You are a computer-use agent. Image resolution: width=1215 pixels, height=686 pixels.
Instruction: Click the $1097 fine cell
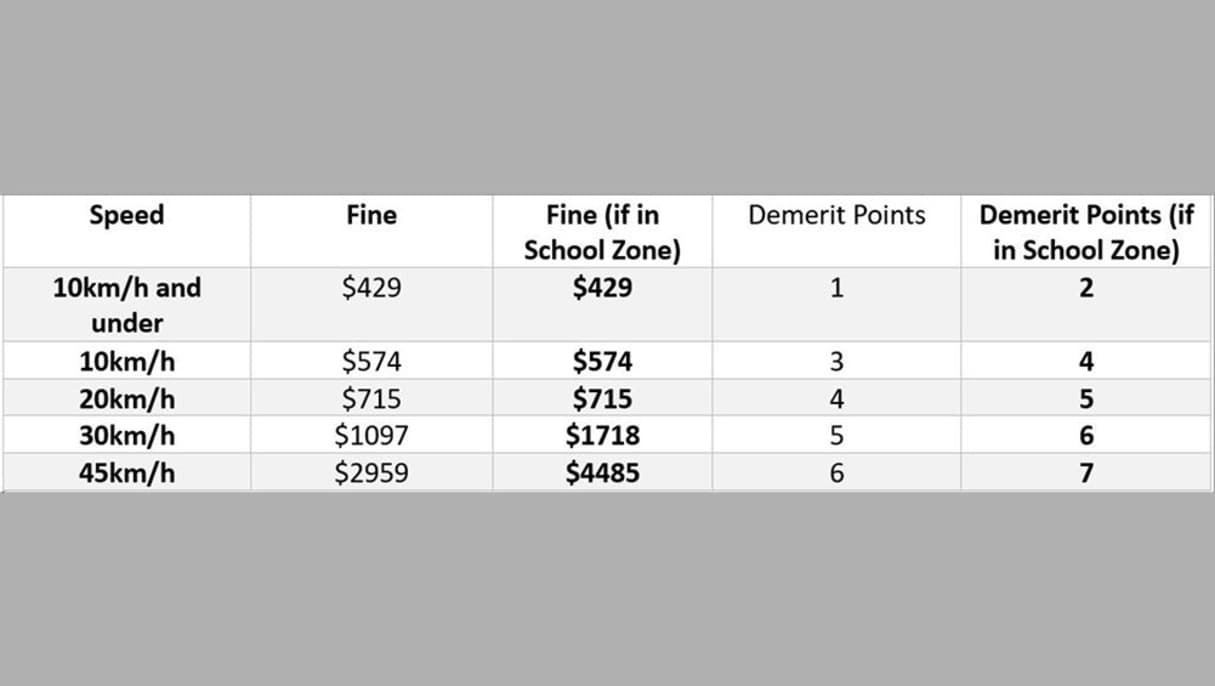coord(371,436)
